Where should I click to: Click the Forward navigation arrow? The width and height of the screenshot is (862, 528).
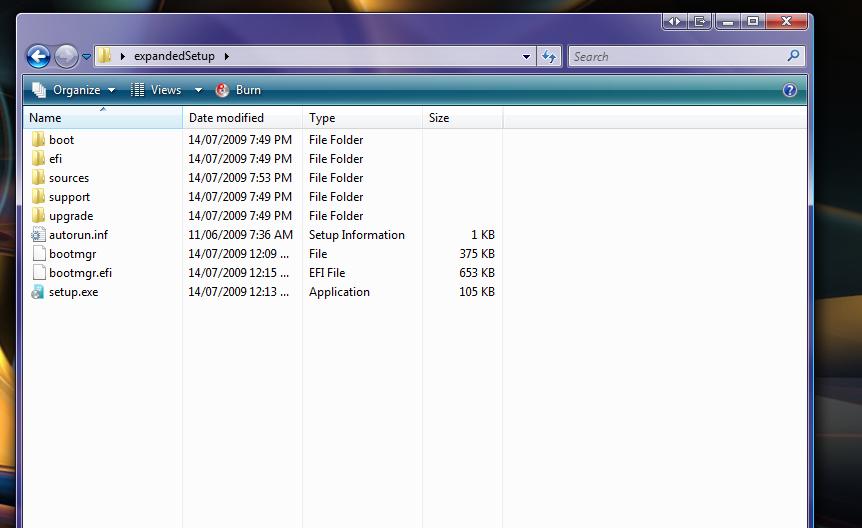click(x=66, y=56)
